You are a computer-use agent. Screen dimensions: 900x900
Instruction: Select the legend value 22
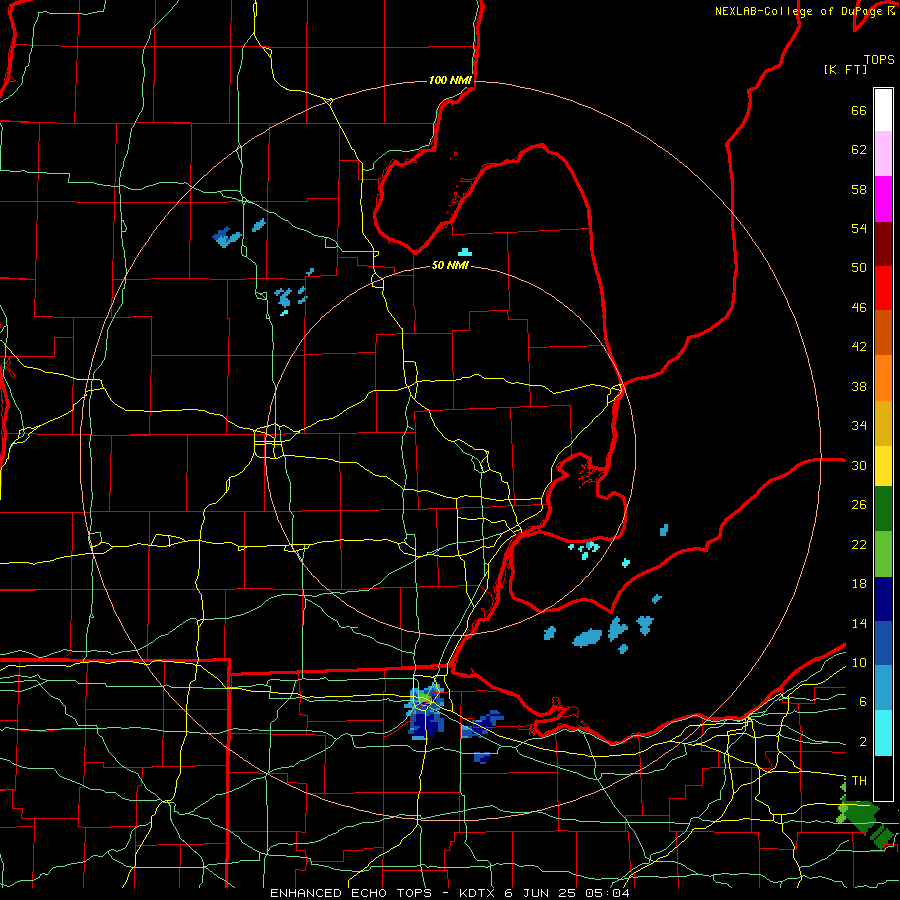pyautogui.click(x=859, y=544)
